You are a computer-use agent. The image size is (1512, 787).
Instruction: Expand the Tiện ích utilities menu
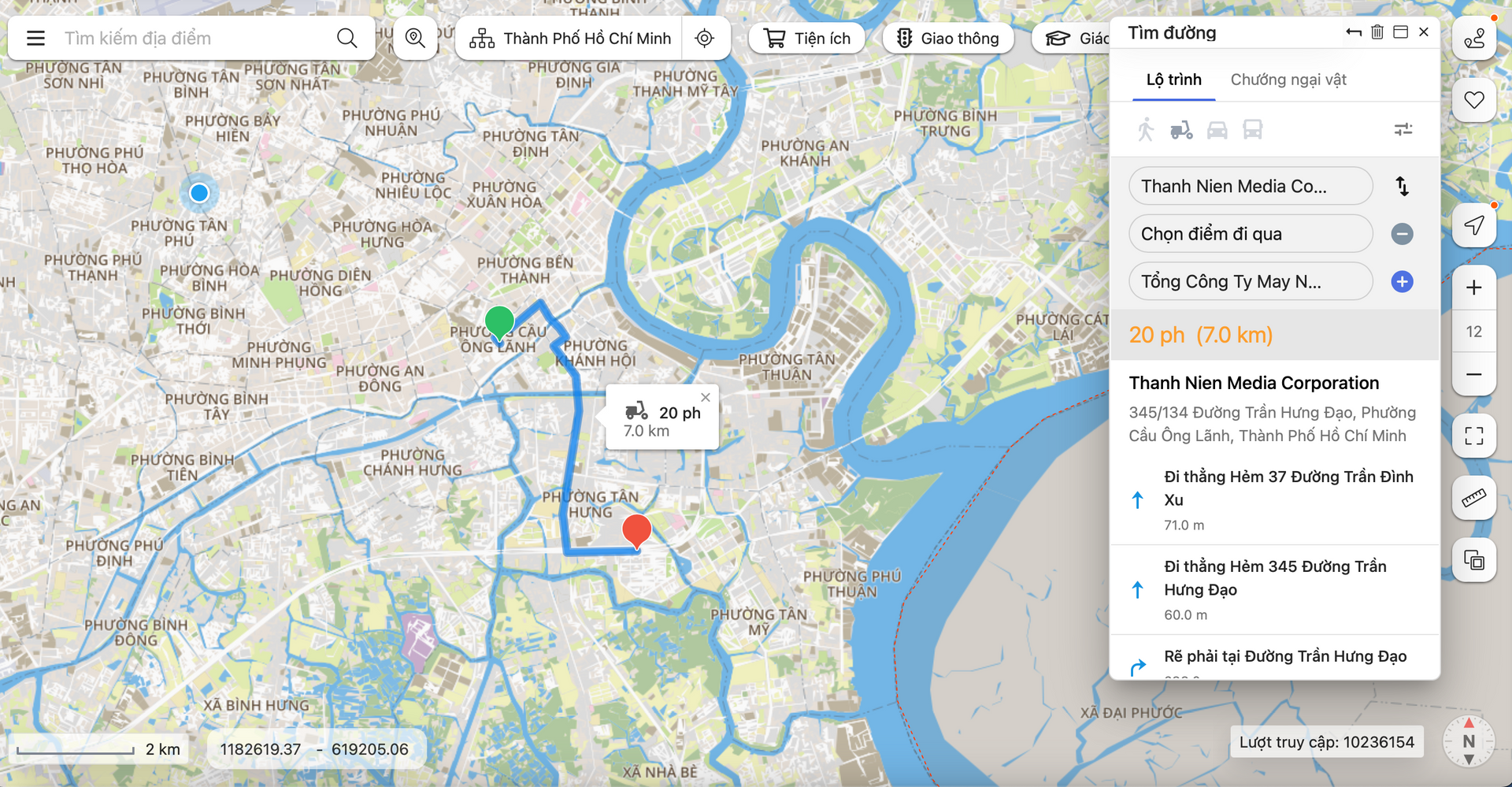click(x=807, y=38)
